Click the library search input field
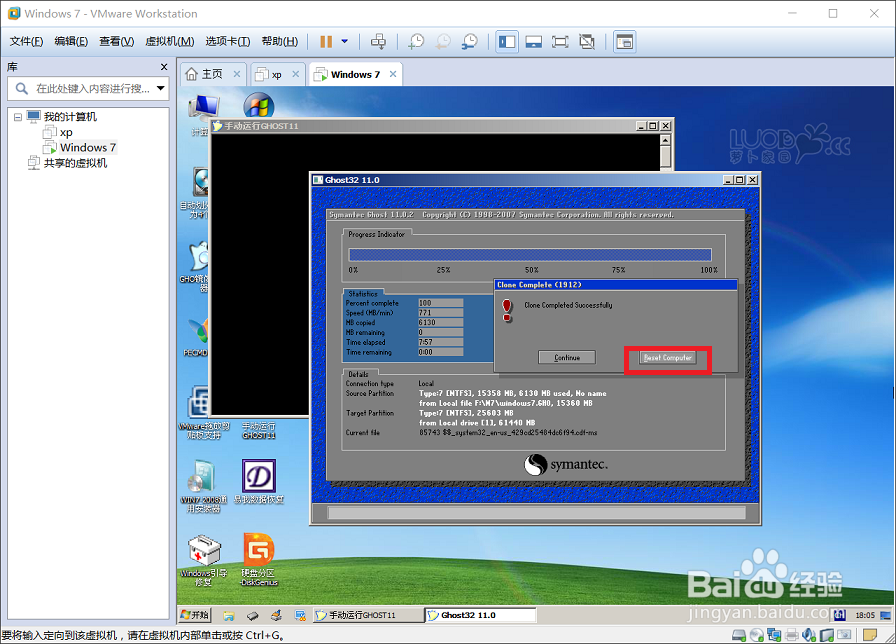The height and width of the screenshot is (644, 896). coord(91,89)
